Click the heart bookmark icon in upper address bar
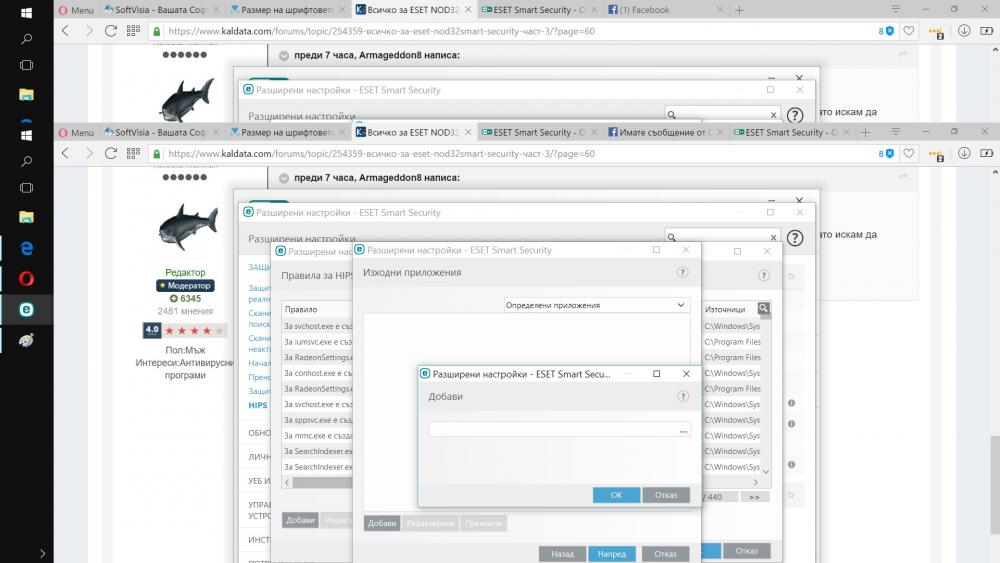Viewport: 1000px width, 563px height. click(x=909, y=31)
